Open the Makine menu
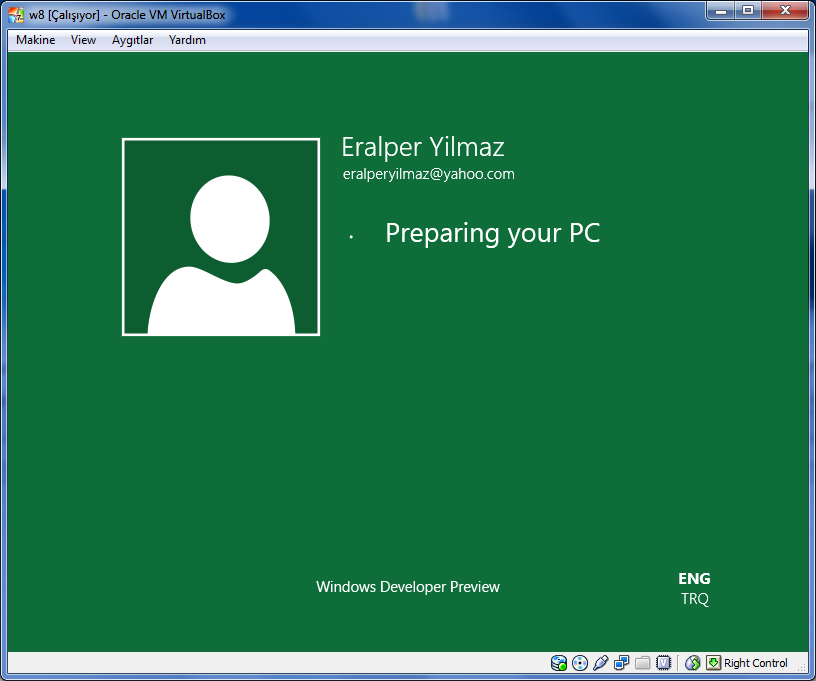Screen dimensions: 816x681 click(35, 40)
